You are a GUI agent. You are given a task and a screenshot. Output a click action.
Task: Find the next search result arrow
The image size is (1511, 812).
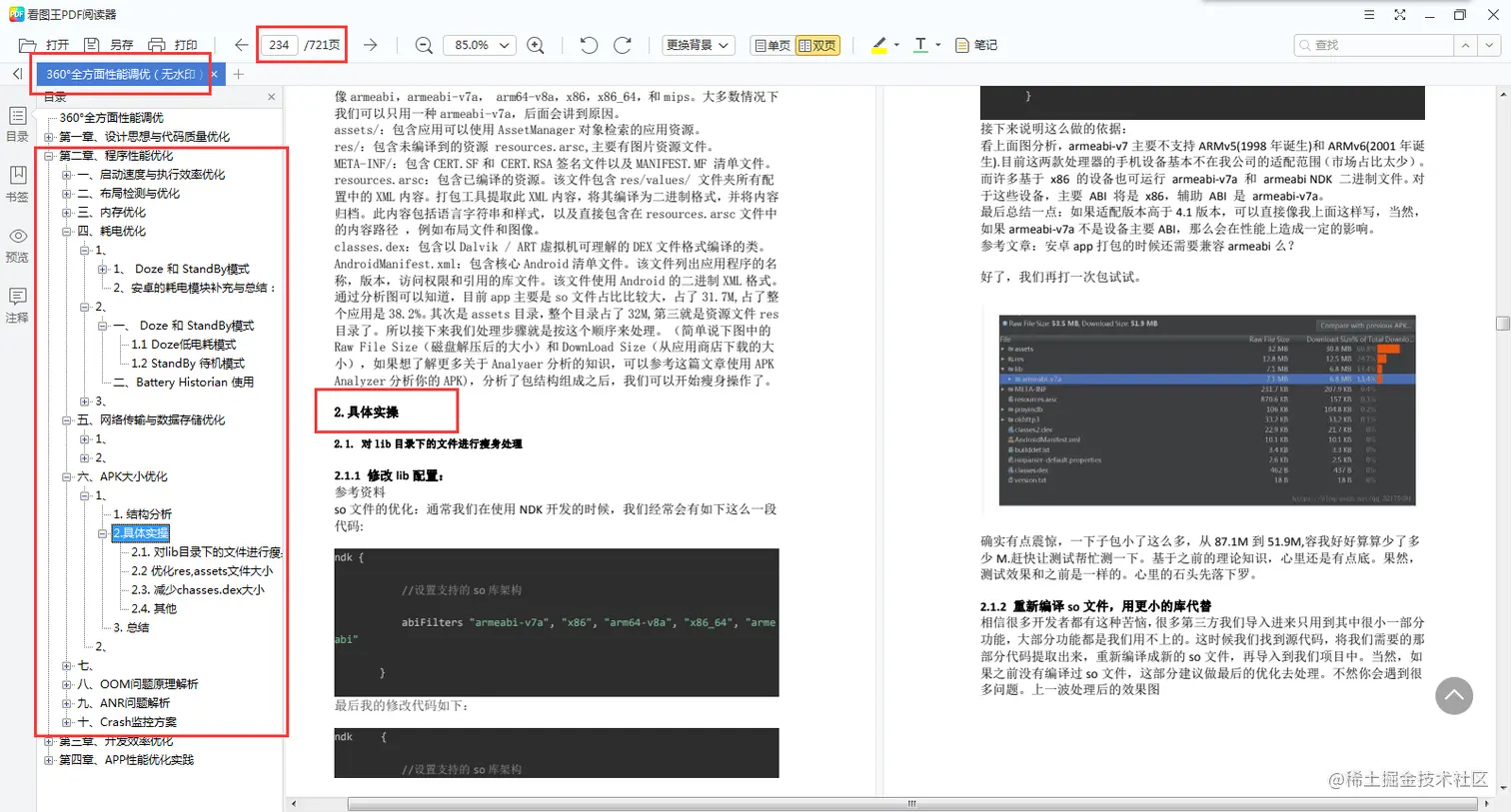coord(1490,45)
